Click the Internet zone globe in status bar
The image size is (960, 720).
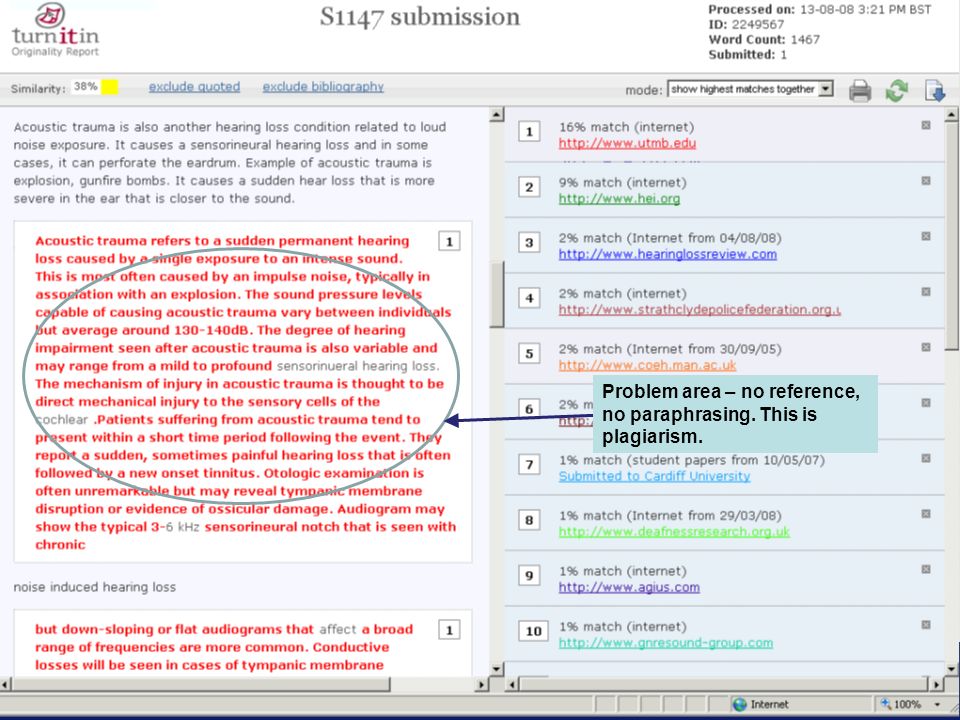[740, 704]
